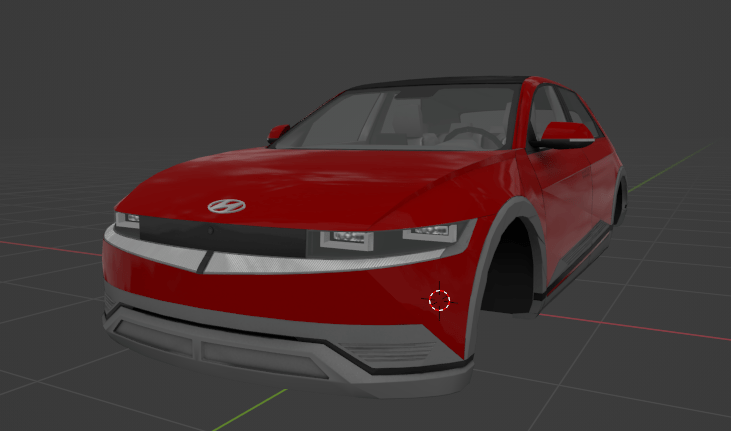Select the headlight nearest the wheel arch

[x=430, y=232]
